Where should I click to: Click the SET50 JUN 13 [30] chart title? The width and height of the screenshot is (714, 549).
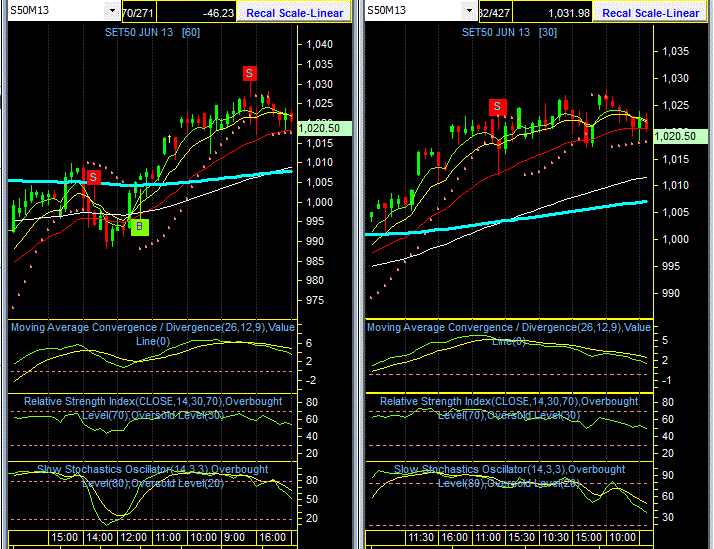(509, 32)
